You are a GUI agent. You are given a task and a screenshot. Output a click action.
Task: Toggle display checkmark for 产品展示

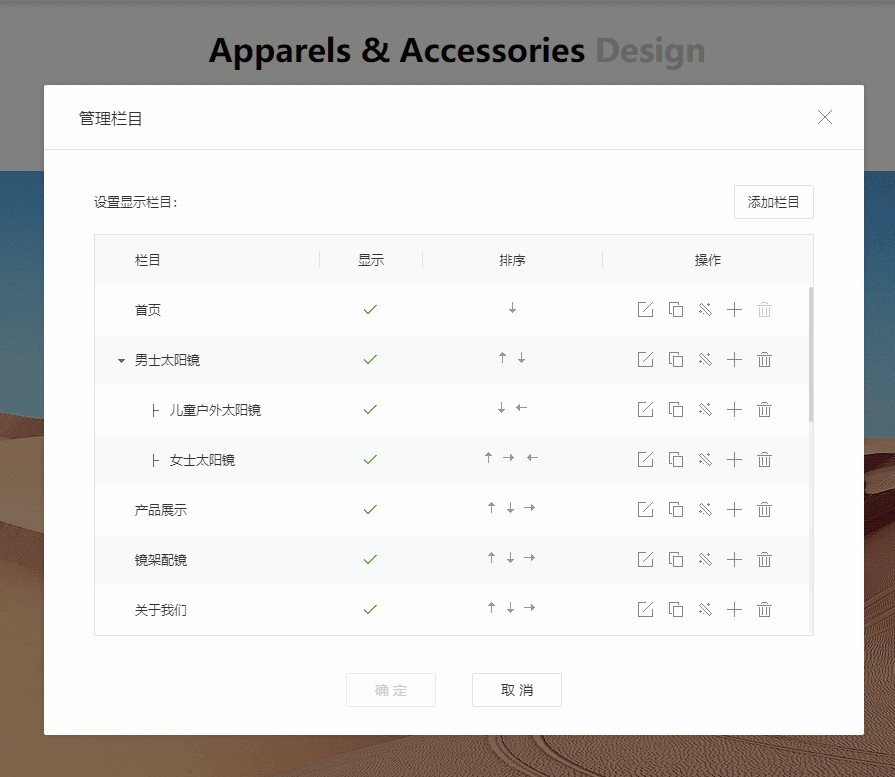[x=370, y=509]
